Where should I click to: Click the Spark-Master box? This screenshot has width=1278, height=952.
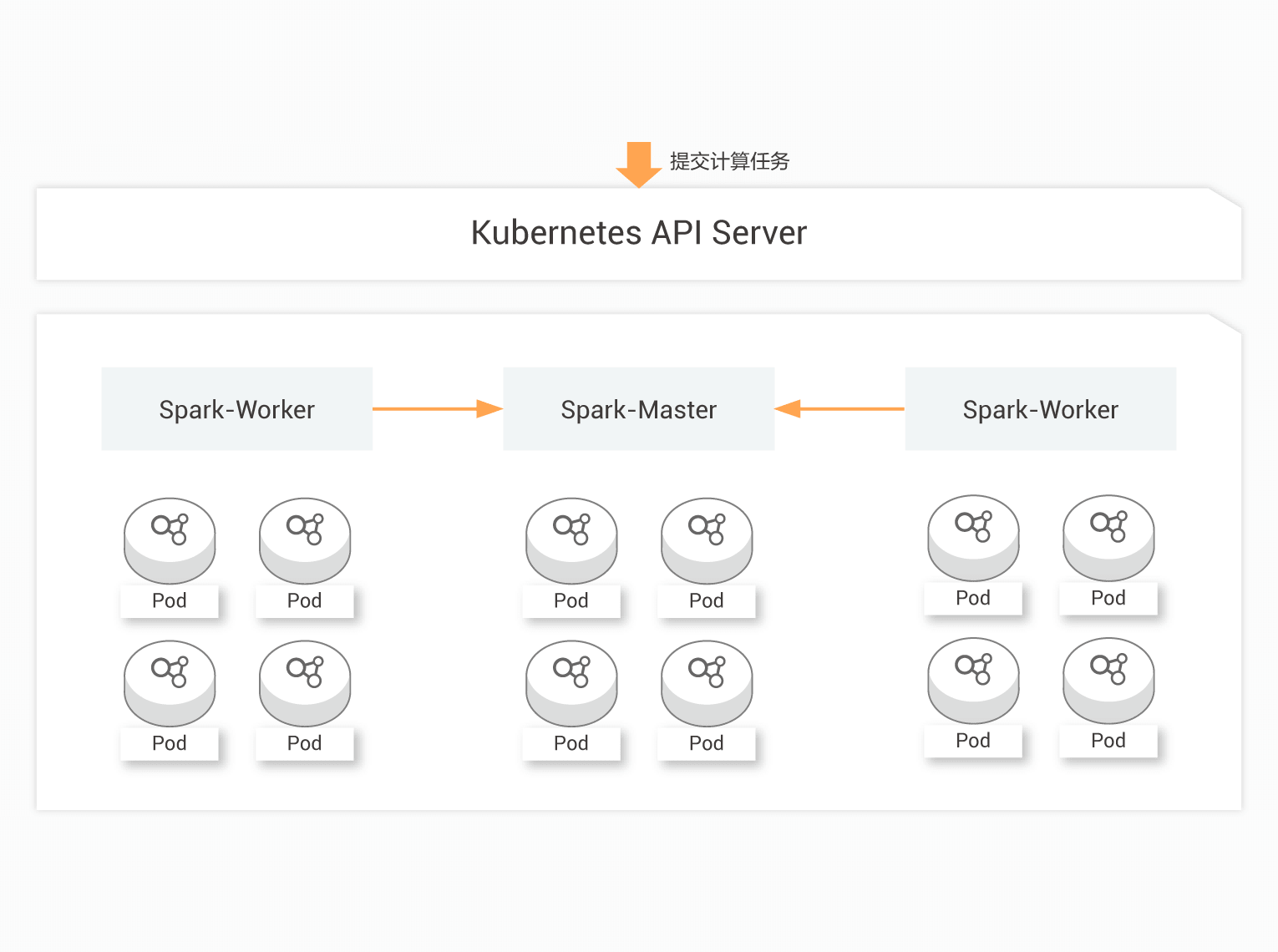[x=638, y=409]
